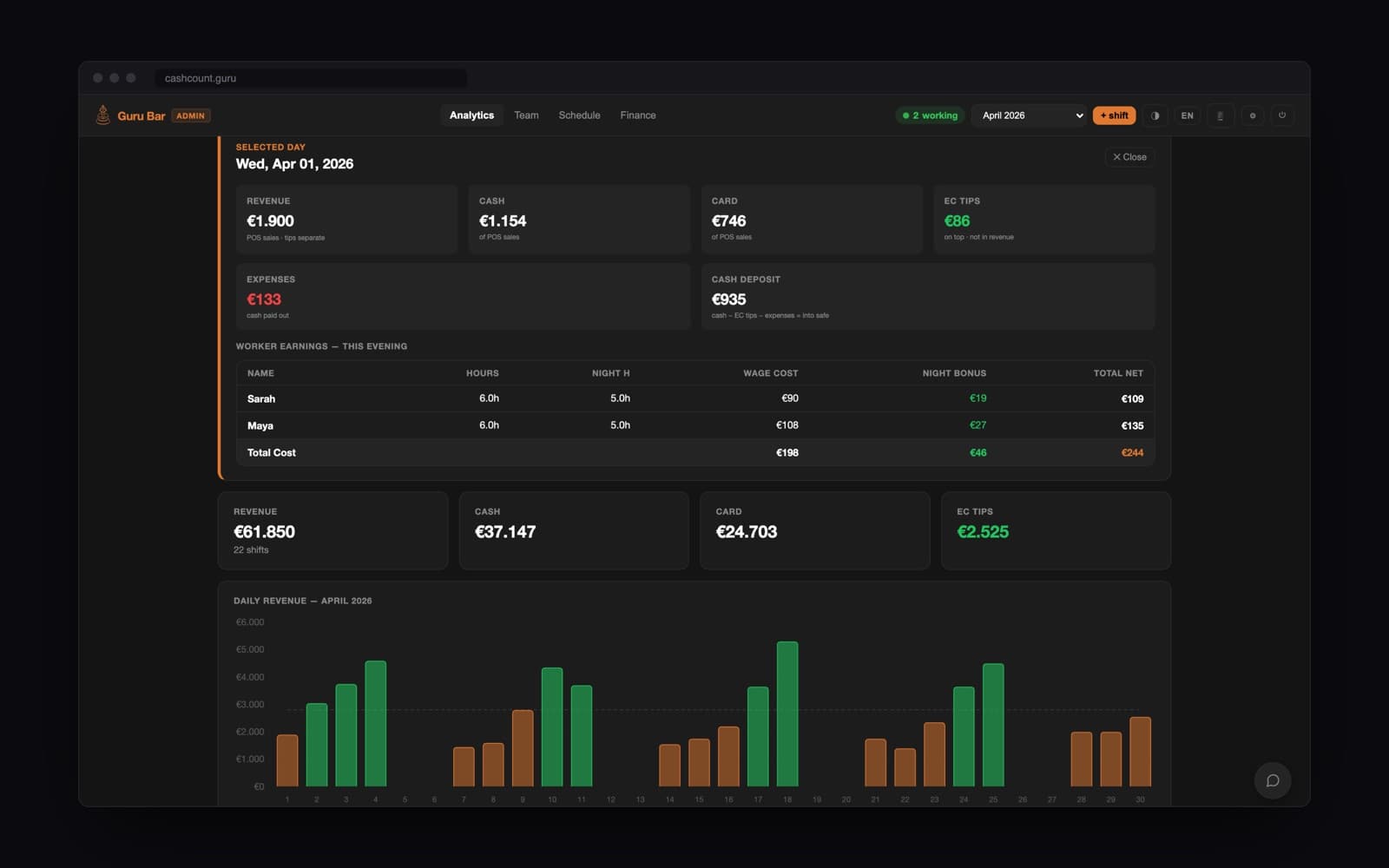Switch language with the EN button

click(x=1187, y=115)
